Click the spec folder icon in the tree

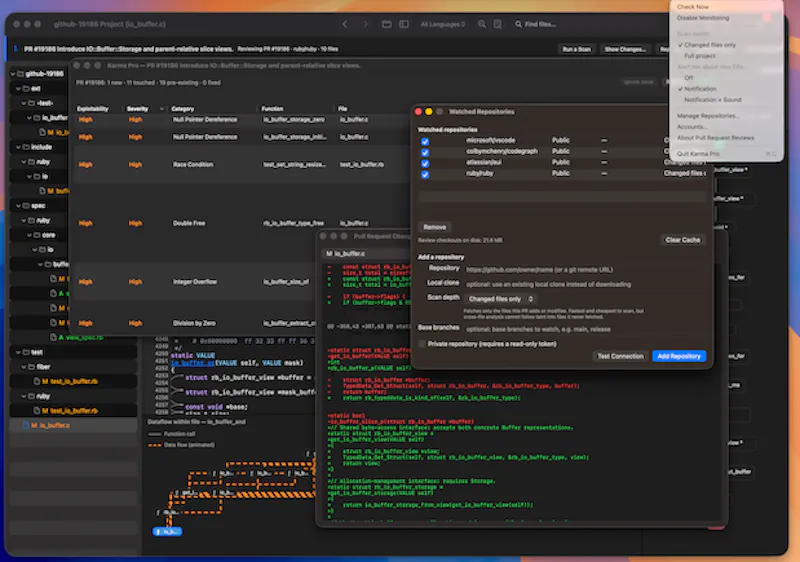coord(26,206)
